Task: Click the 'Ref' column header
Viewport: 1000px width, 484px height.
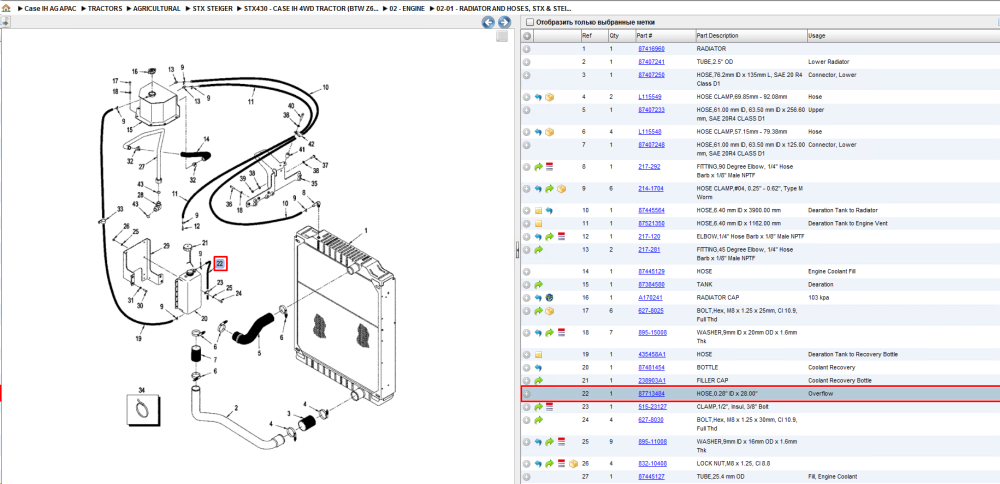Action: [594, 36]
